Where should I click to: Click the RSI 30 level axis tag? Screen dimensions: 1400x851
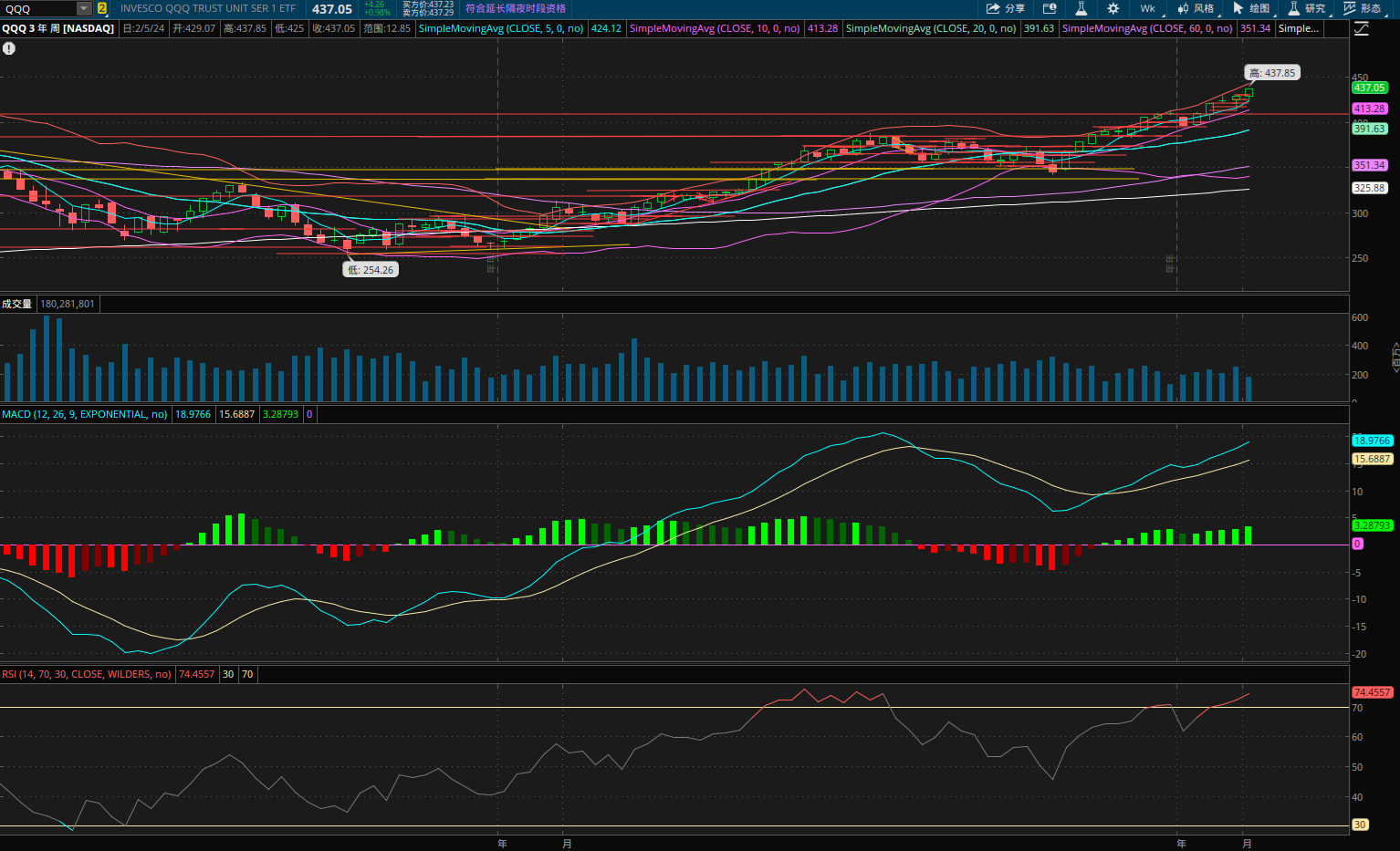[x=1360, y=825]
